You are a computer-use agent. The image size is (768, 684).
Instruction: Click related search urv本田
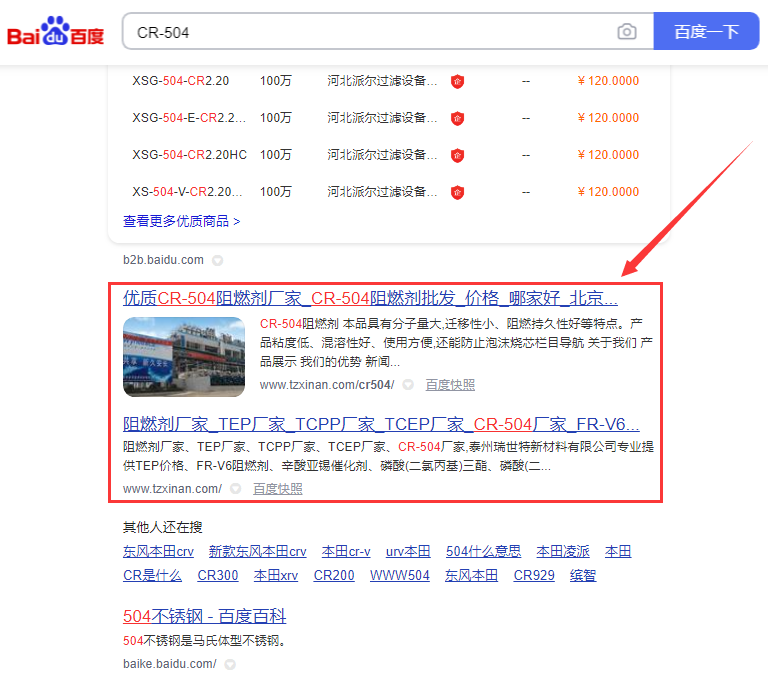pyautogui.click(x=408, y=551)
